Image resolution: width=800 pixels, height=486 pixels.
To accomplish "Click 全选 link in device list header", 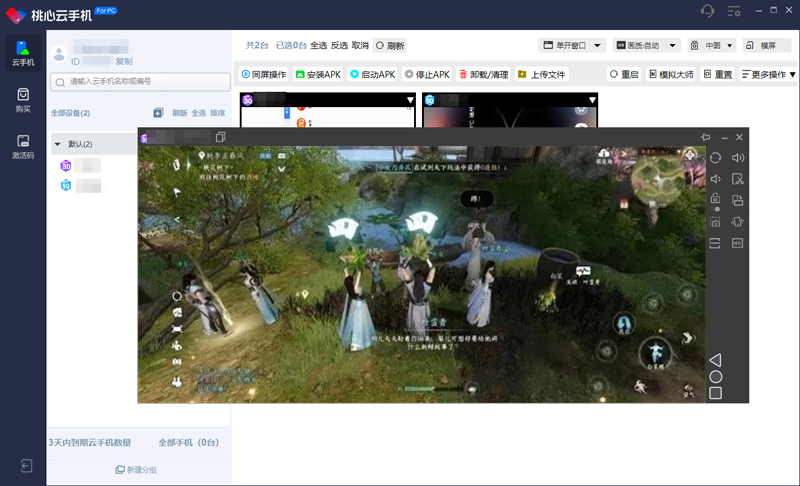I will 198,113.
